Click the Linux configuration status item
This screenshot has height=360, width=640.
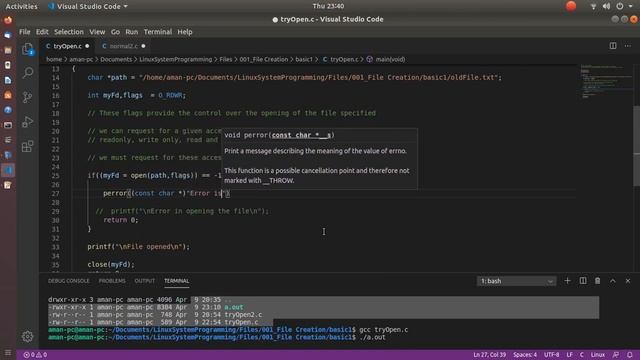tap(598, 355)
